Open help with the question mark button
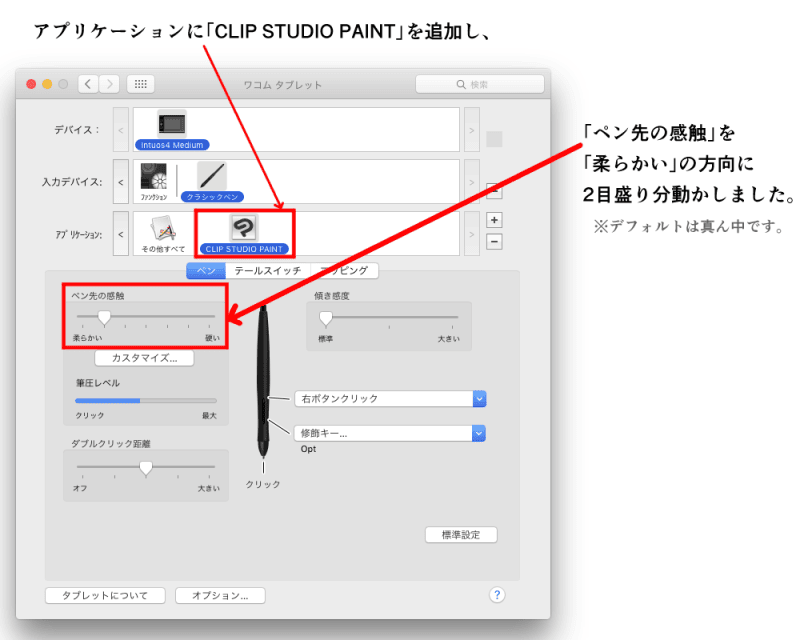This screenshot has width=800, height=640. point(497,595)
